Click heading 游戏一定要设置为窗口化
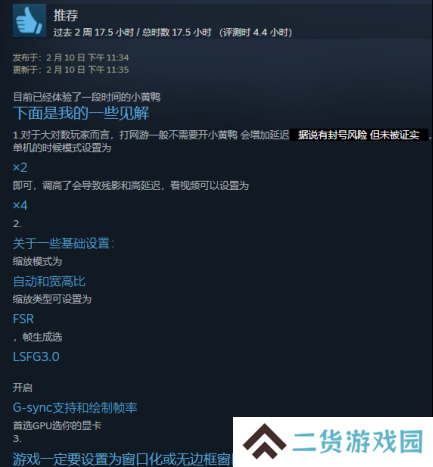 click(123, 459)
